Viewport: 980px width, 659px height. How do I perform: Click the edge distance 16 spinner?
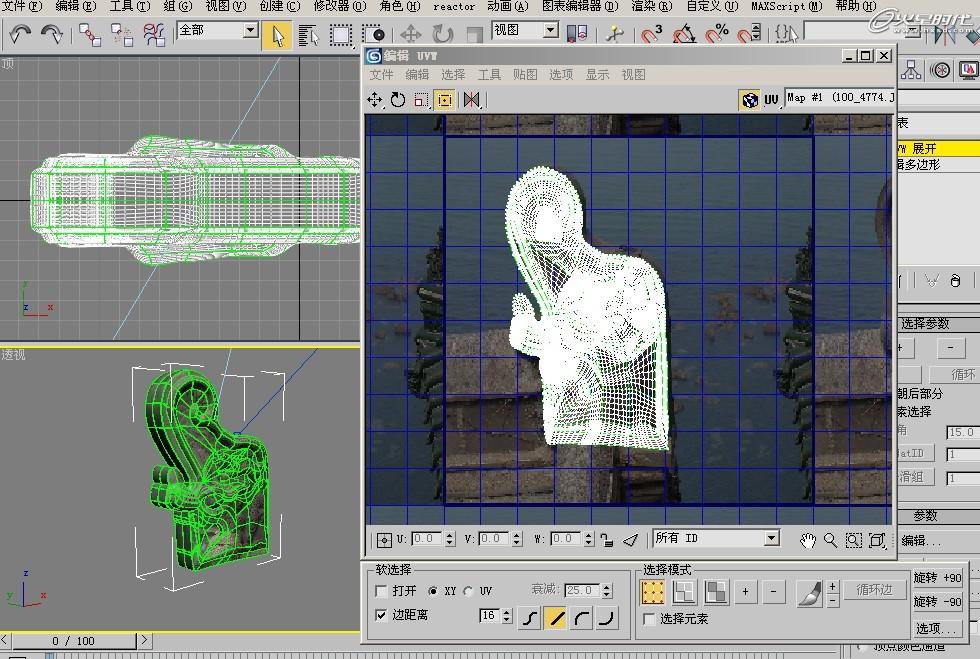click(x=507, y=616)
